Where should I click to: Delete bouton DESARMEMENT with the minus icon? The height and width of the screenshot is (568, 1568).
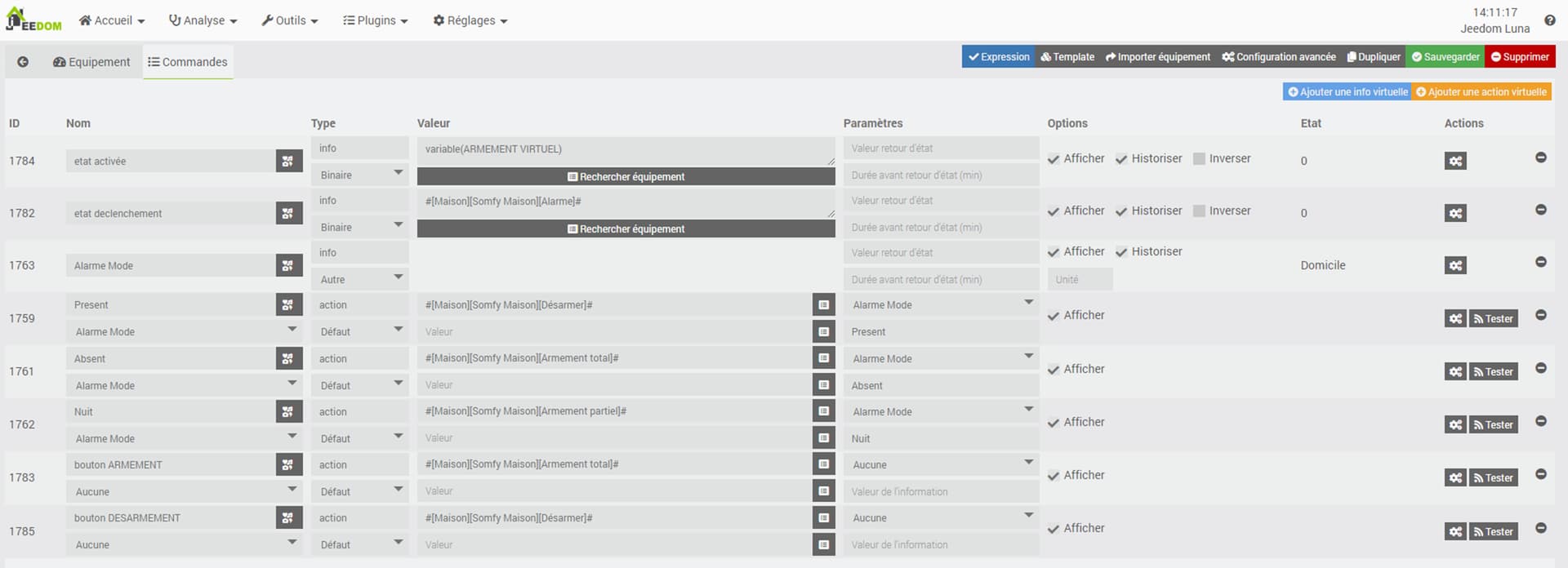coord(1540,528)
